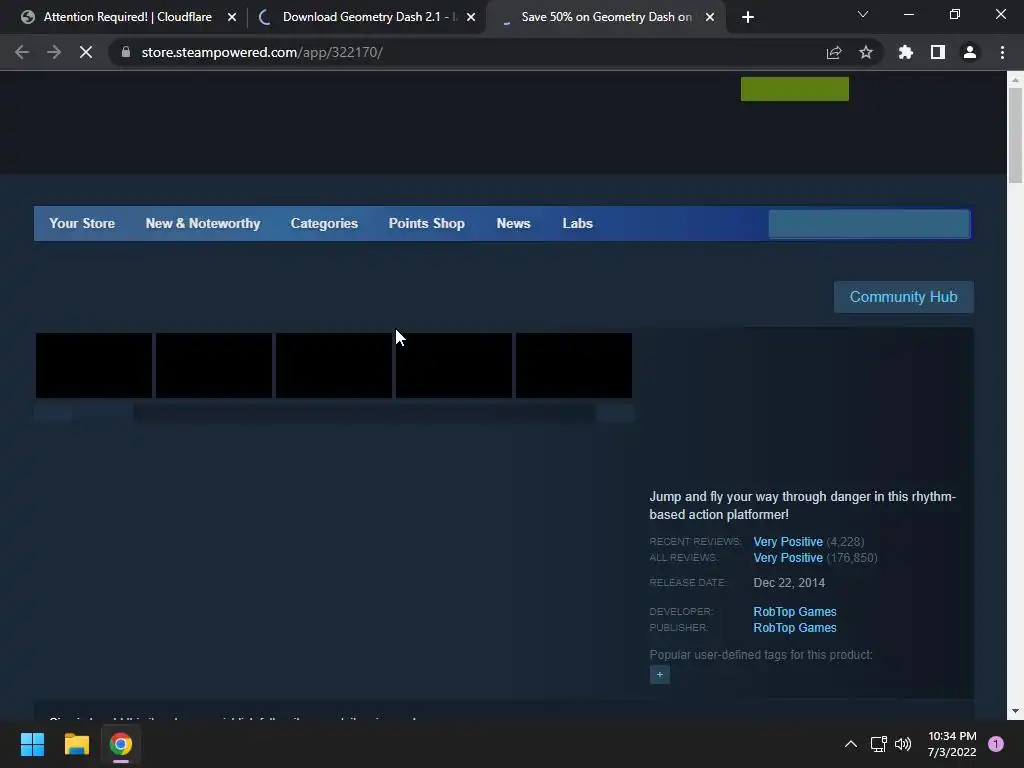
Task: Share this page icon in address bar
Action: coord(834,52)
